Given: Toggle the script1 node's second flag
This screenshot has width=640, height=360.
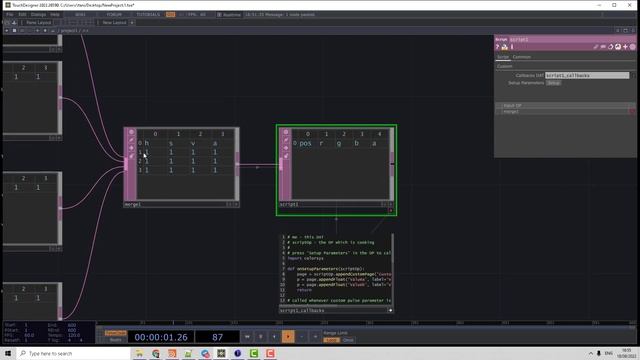Looking at the screenshot, I should pos(286,140).
